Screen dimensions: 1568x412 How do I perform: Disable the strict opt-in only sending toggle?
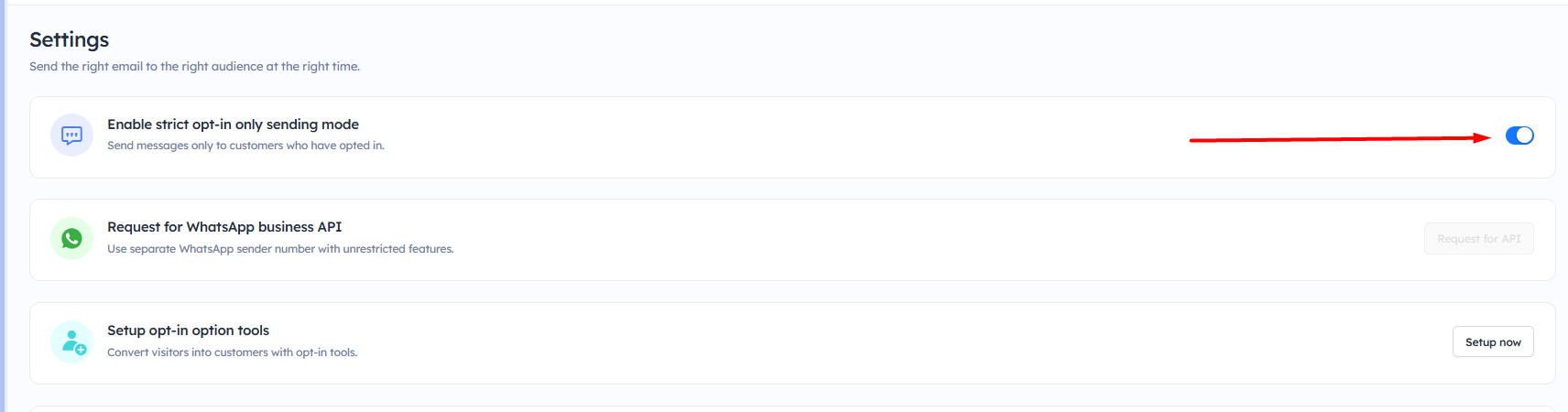click(1519, 136)
